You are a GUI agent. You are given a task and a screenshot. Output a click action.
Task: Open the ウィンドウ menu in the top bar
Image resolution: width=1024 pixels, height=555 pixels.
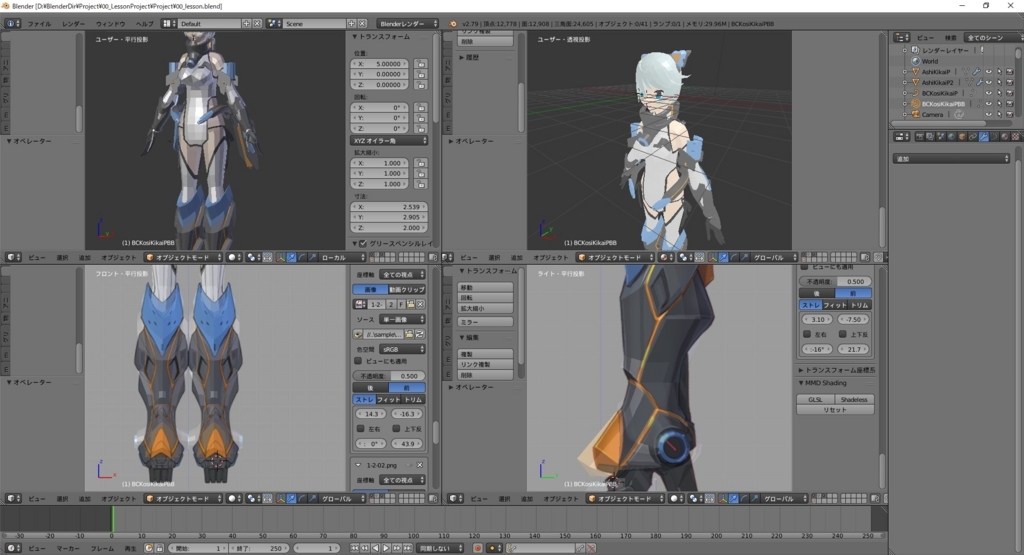[x=110, y=24]
